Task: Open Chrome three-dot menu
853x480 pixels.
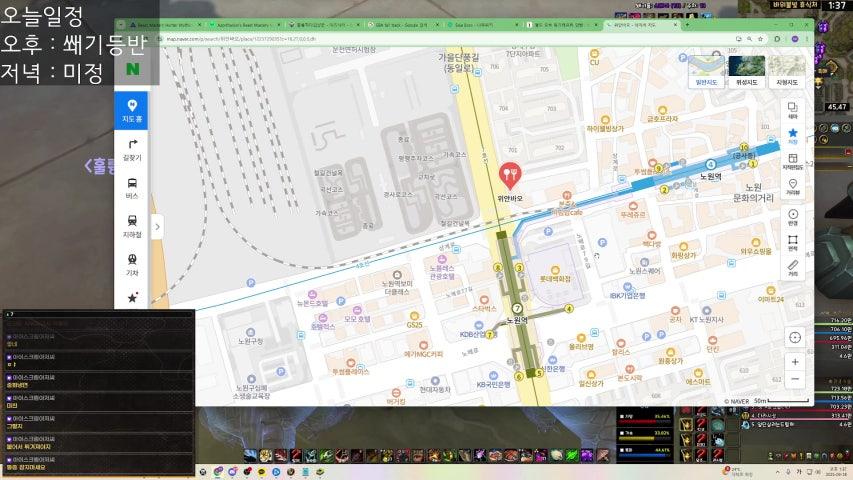Action: (807, 39)
